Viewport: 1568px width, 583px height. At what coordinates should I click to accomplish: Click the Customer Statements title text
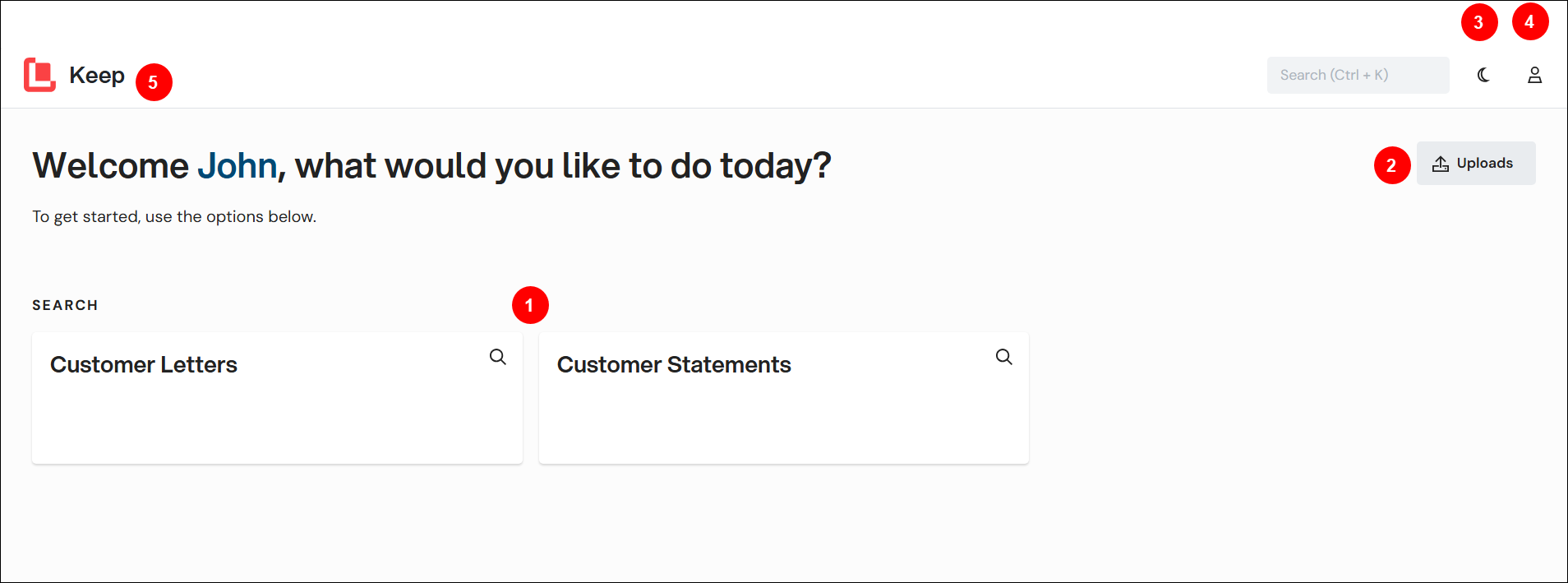click(x=674, y=364)
